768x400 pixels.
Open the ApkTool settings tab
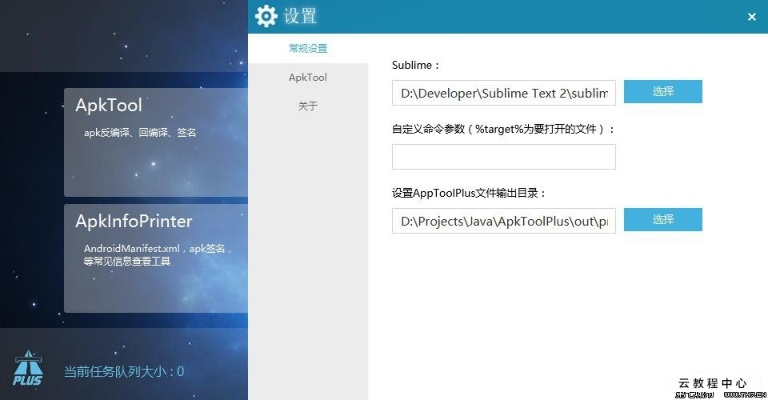click(308, 77)
